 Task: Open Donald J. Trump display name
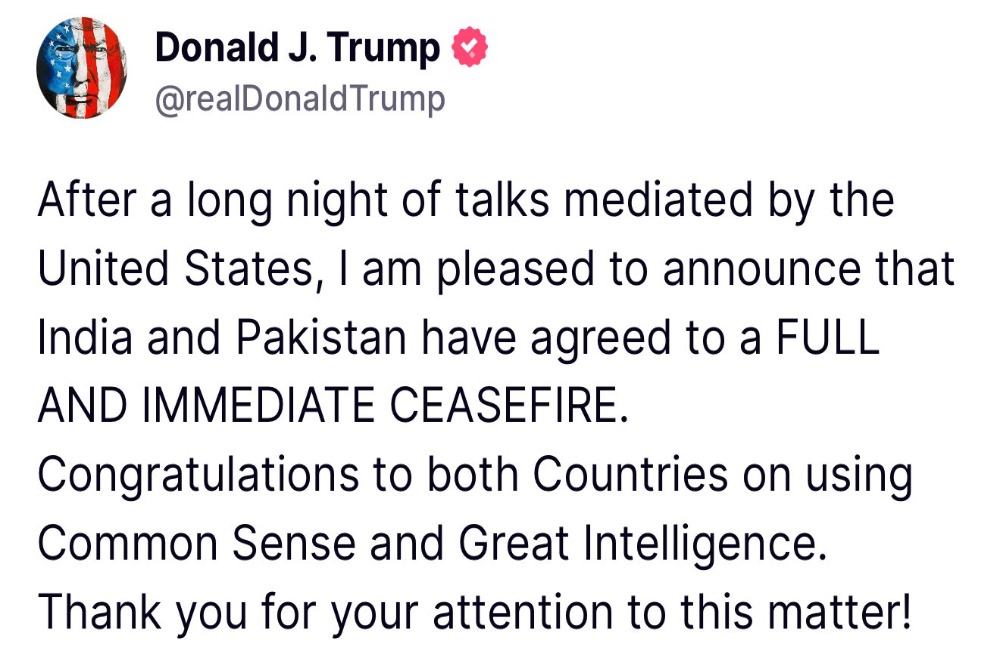pos(297,48)
